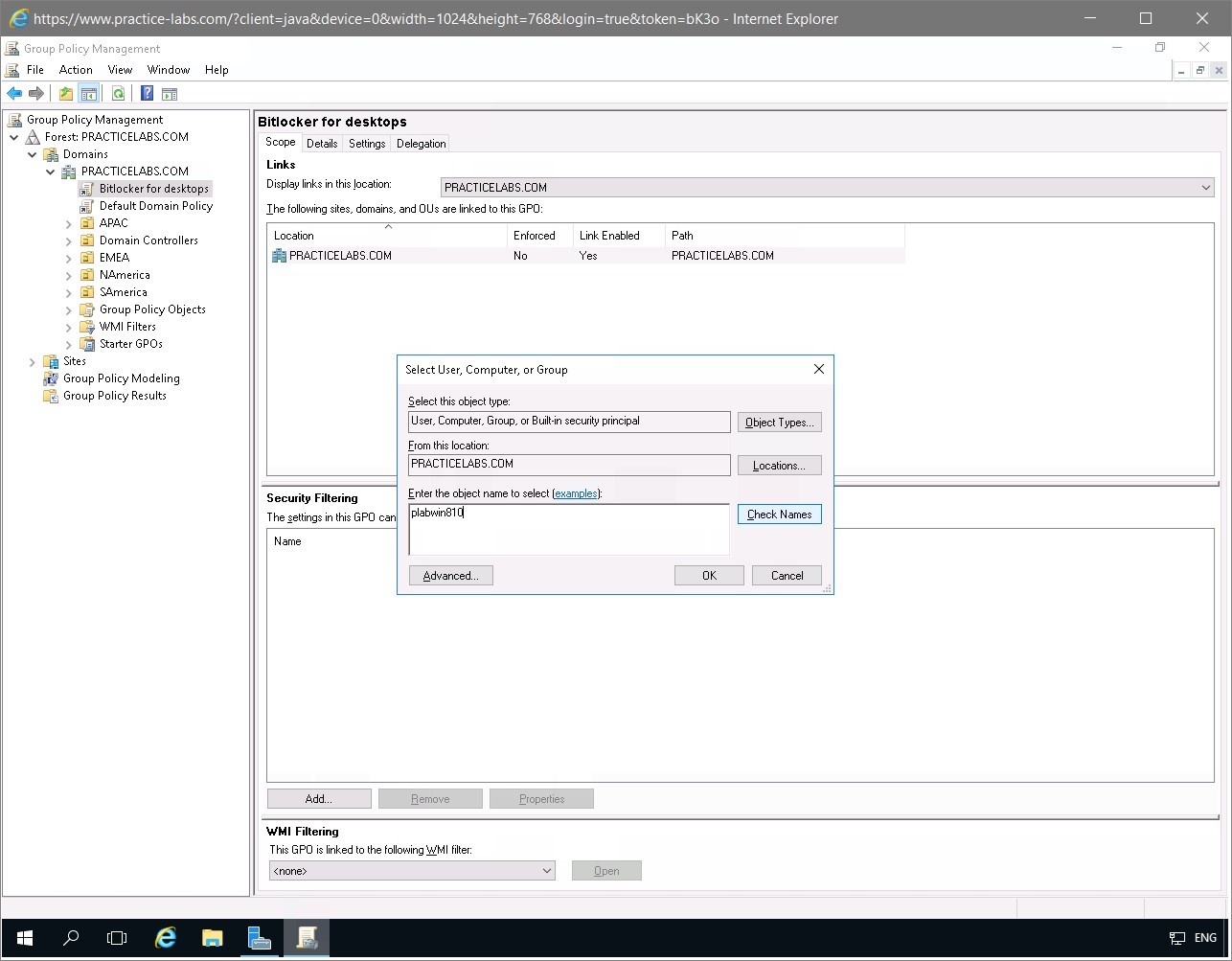The image size is (1232, 961).
Task: Click the Forward navigation arrow
Action: pyautogui.click(x=36, y=93)
